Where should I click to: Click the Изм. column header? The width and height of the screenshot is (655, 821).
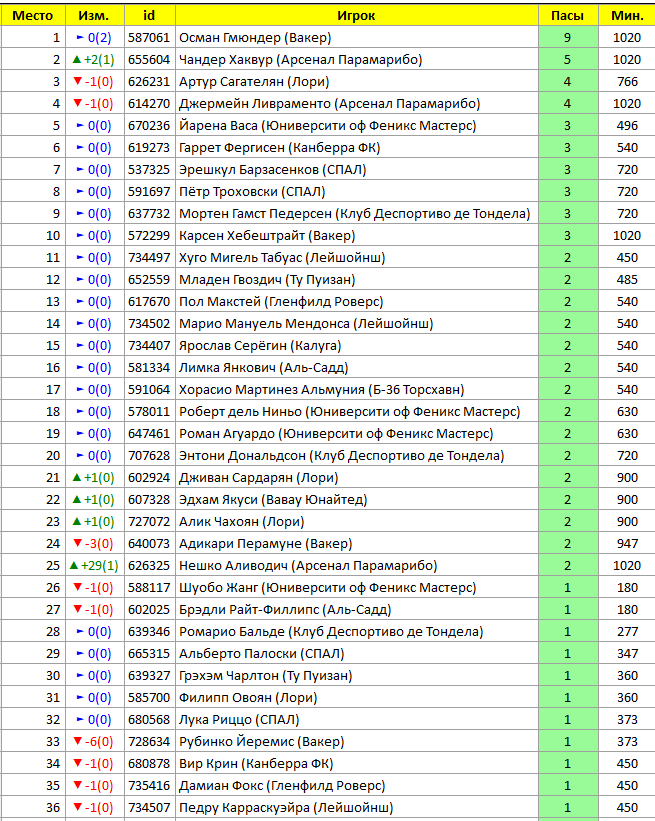coord(95,16)
